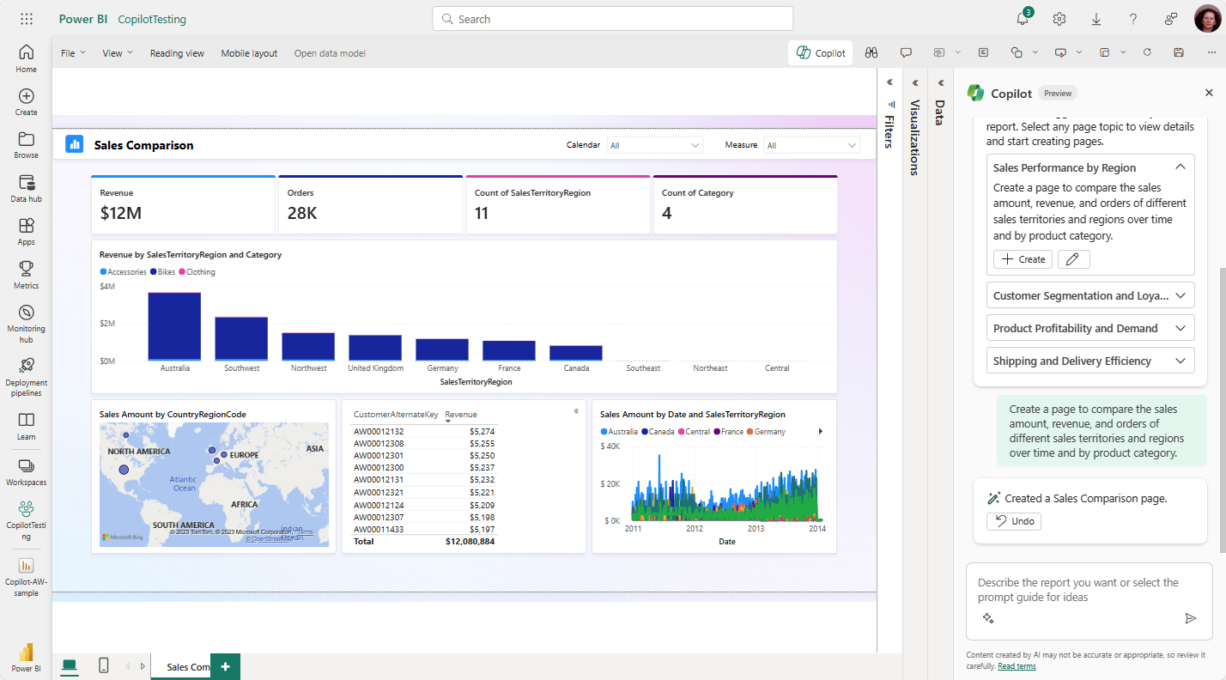The width and height of the screenshot is (1226, 680).
Task: Open Metrics in left sidebar
Action: [26, 275]
